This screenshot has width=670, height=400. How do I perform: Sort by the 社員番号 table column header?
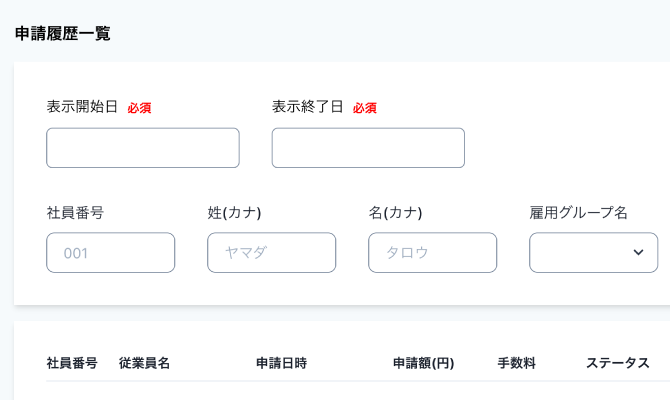[x=72, y=363]
